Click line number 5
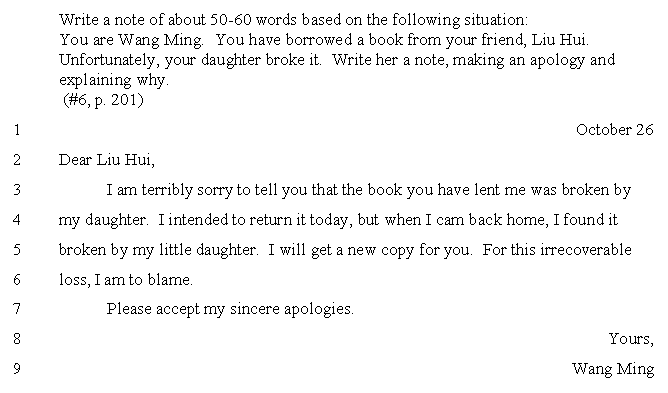Viewport: 668px width, 393px height. coord(17,250)
